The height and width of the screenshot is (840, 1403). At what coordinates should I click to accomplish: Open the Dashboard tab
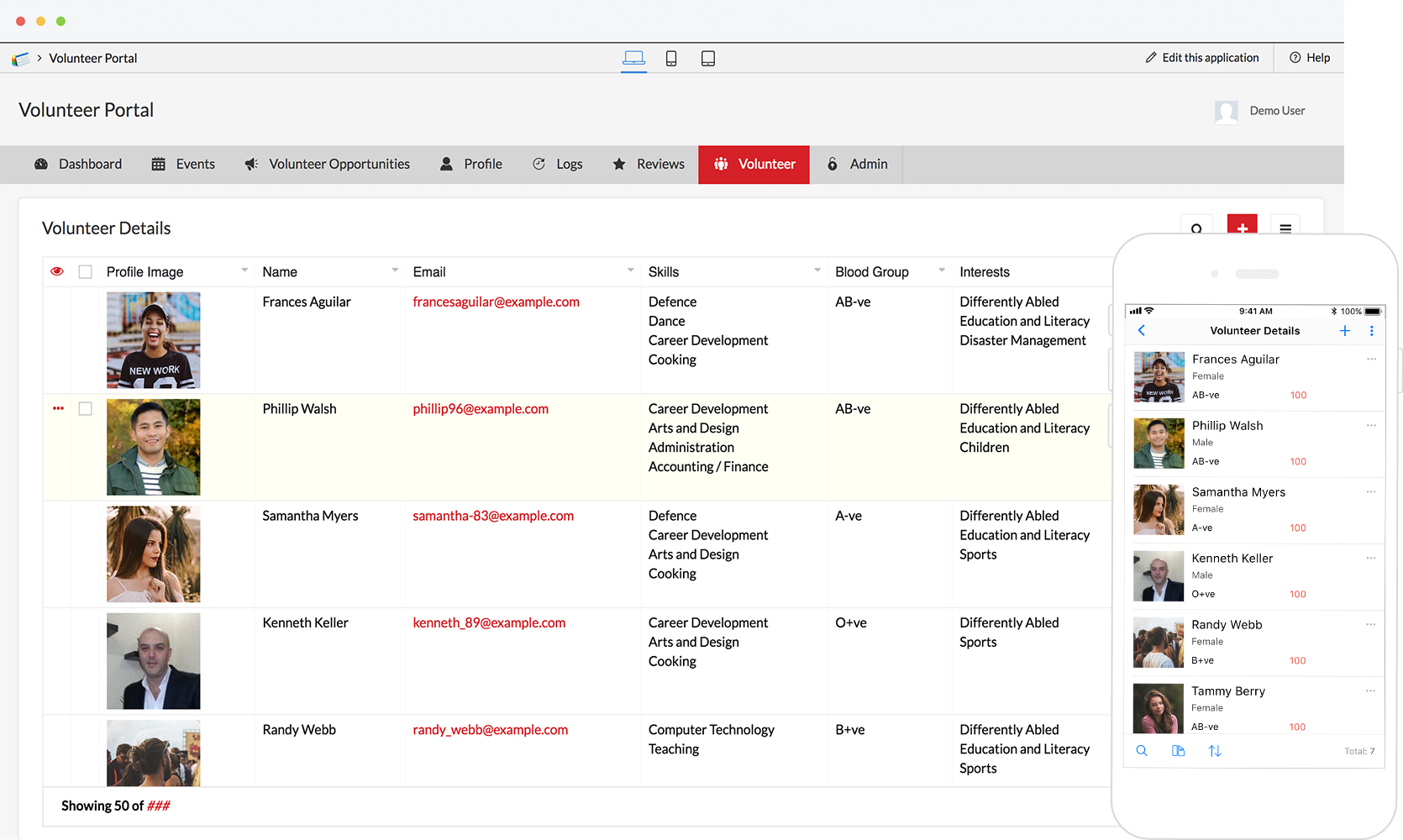coord(77,165)
